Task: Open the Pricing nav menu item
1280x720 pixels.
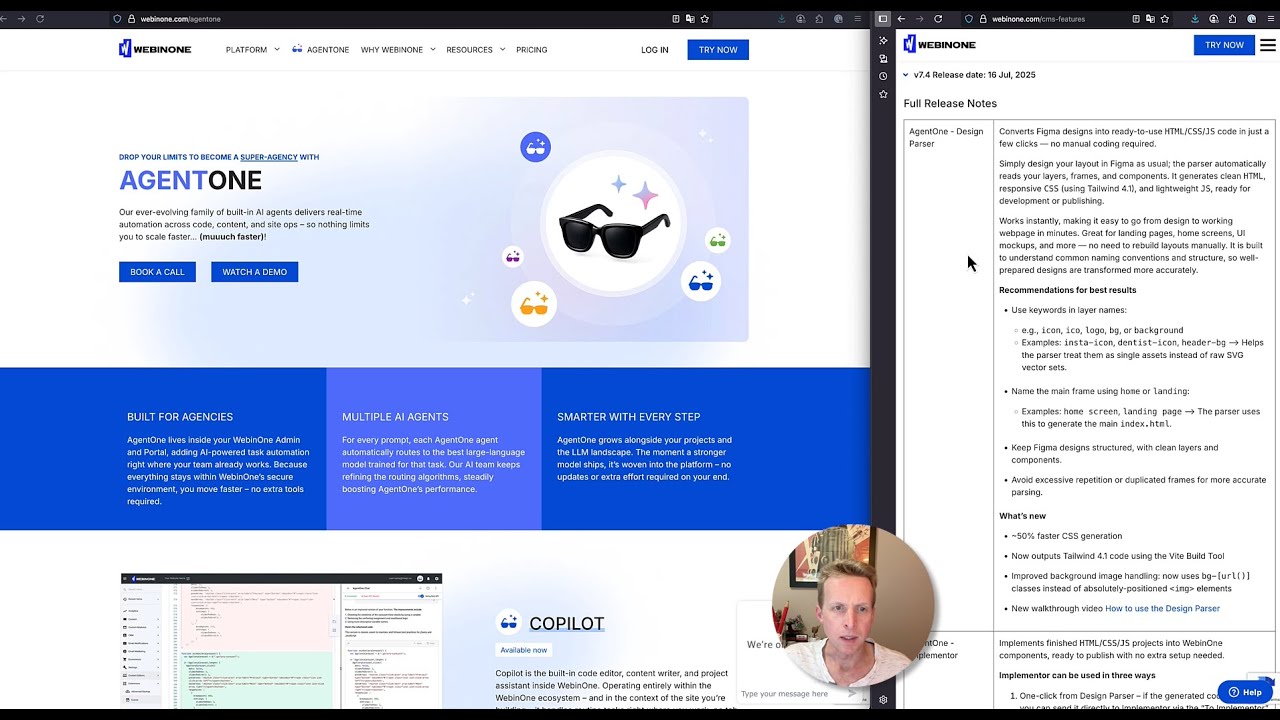Action: (x=532, y=49)
